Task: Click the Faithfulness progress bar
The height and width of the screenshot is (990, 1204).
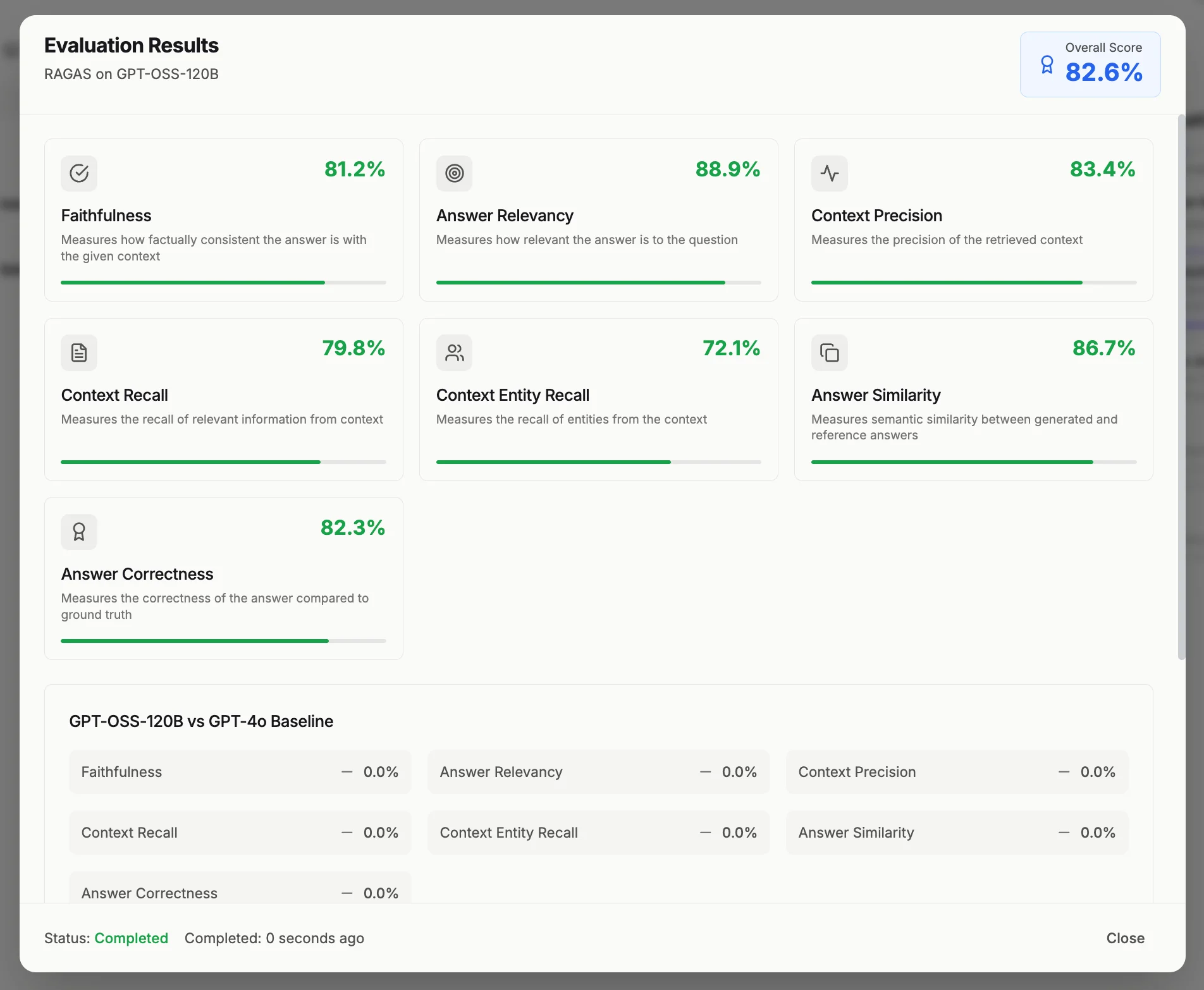Action: pyautogui.click(x=223, y=283)
